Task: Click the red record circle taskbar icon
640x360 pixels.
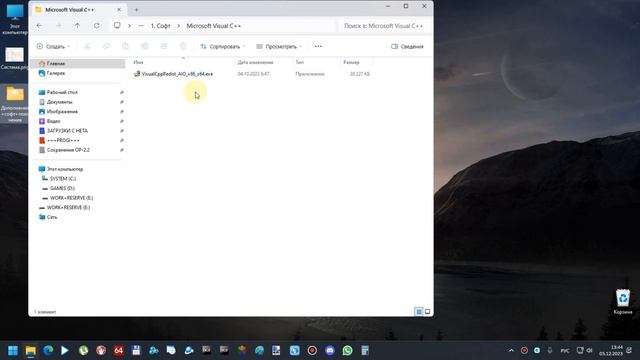Action: (x=312, y=350)
